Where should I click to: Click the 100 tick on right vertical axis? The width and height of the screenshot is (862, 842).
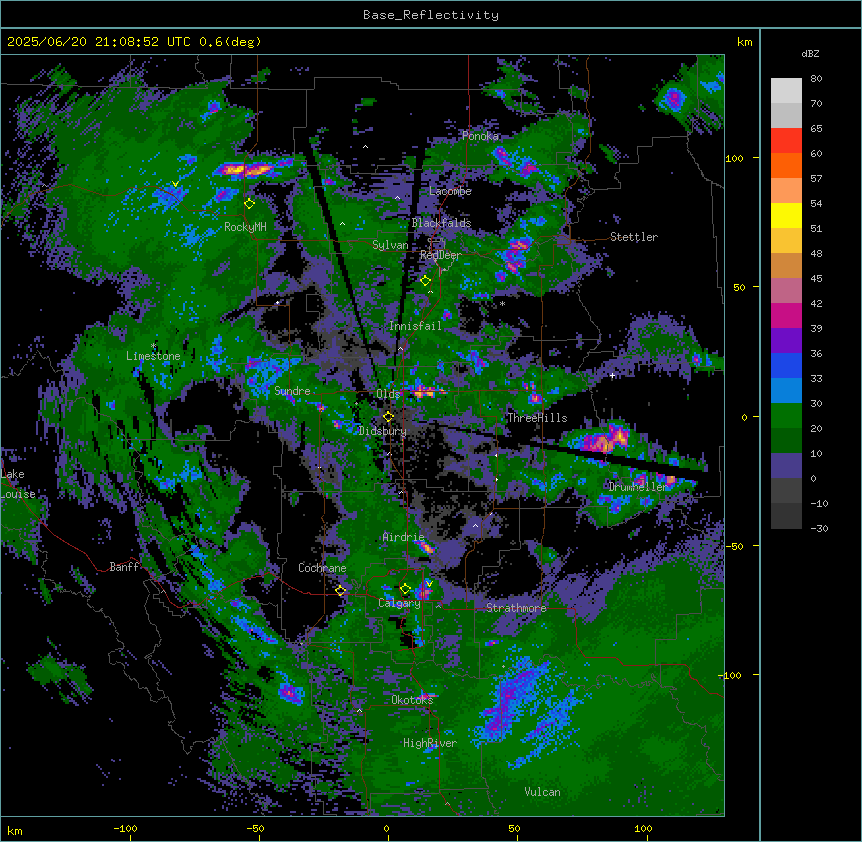[x=734, y=158]
